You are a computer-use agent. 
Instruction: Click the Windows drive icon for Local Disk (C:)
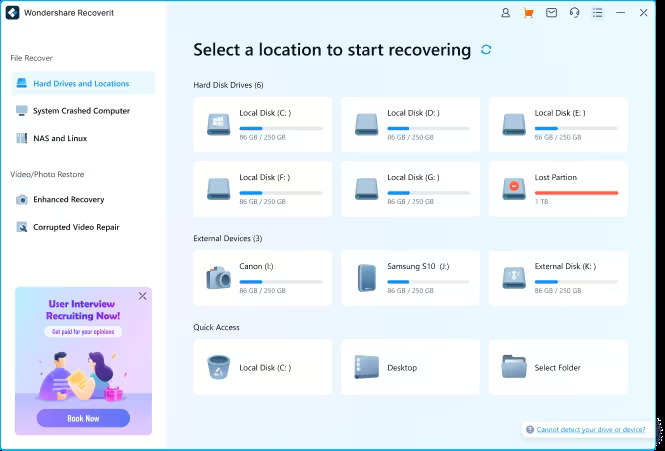click(x=218, y=124)
